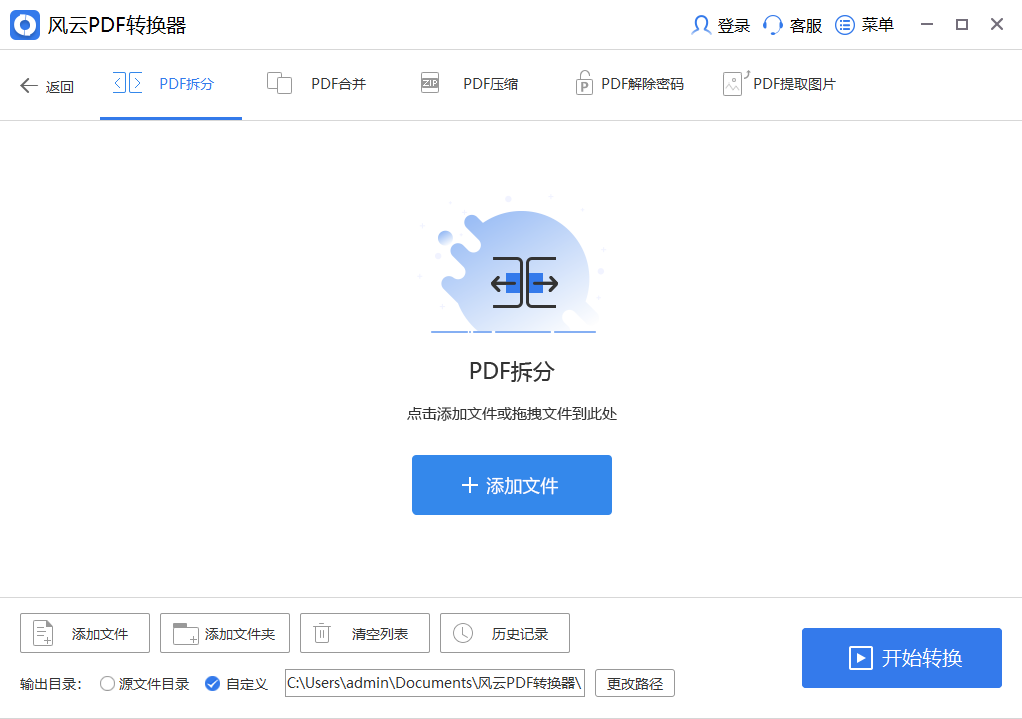
Task: Click the PDF split tab icon
Action: pos(127,83)
